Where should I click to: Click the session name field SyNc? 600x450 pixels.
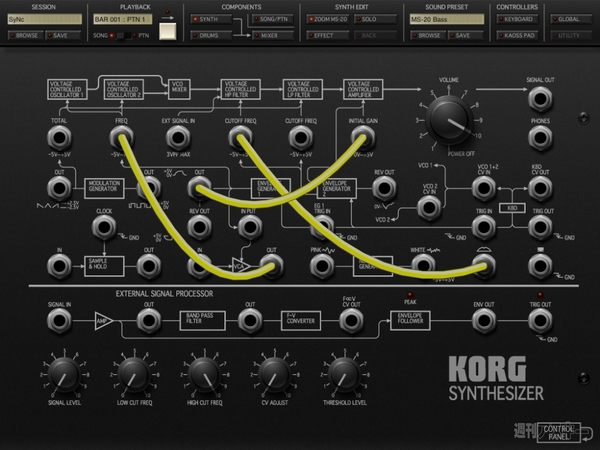[45, 19]
